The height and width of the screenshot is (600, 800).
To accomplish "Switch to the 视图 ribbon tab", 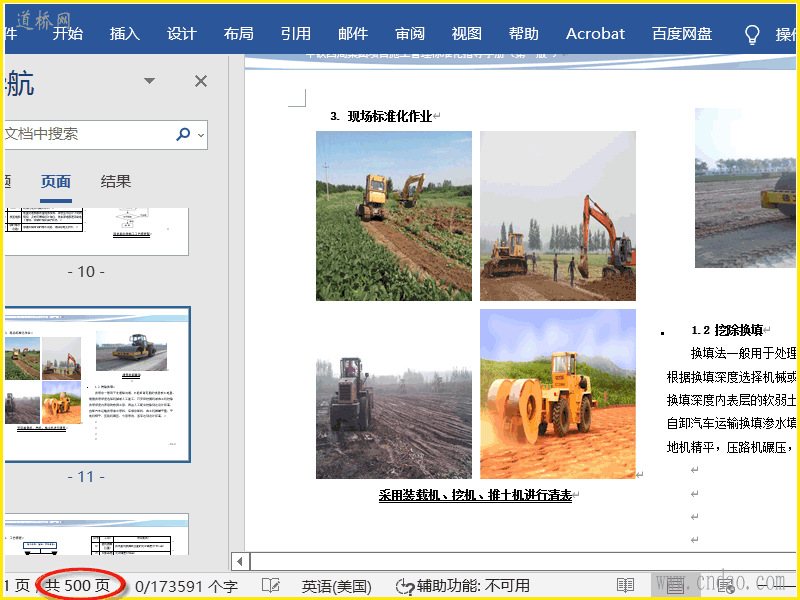I will pos(467,34).
